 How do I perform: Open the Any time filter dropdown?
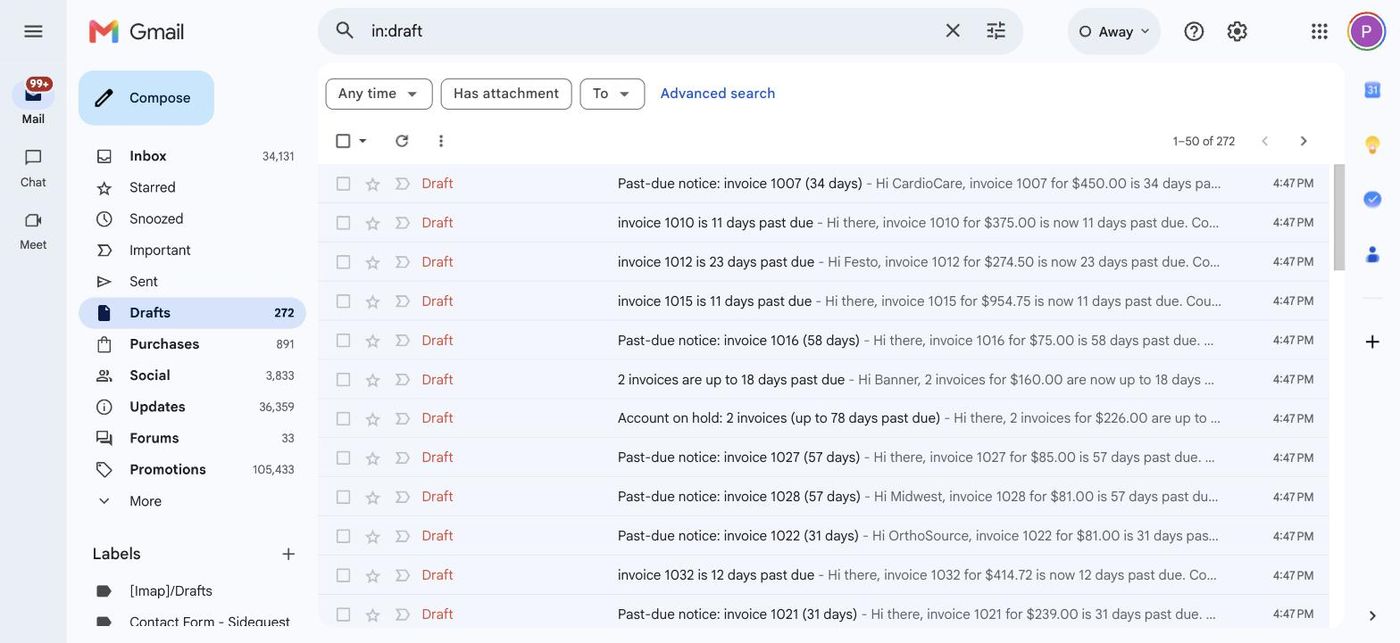pos(379,94)
